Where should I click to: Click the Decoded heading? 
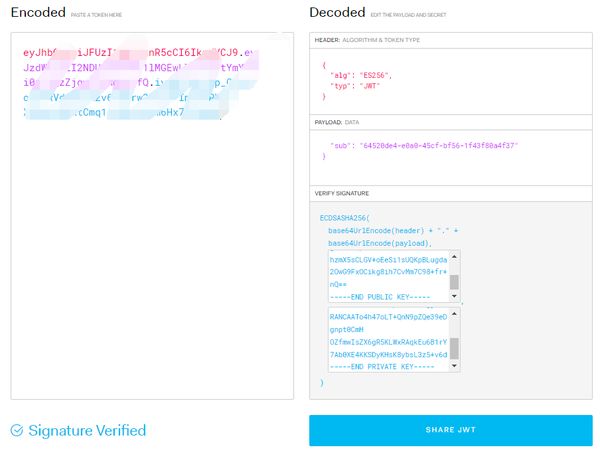(x=337, y=12)
